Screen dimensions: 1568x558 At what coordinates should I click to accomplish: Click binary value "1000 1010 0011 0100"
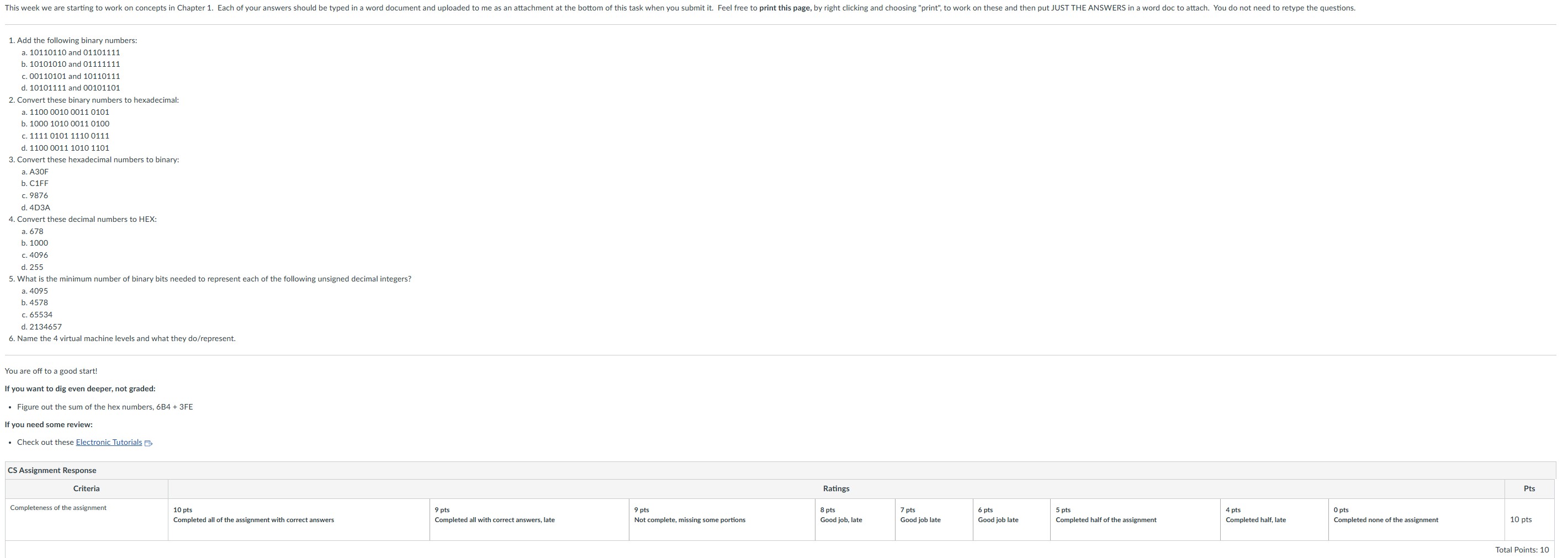70,124
